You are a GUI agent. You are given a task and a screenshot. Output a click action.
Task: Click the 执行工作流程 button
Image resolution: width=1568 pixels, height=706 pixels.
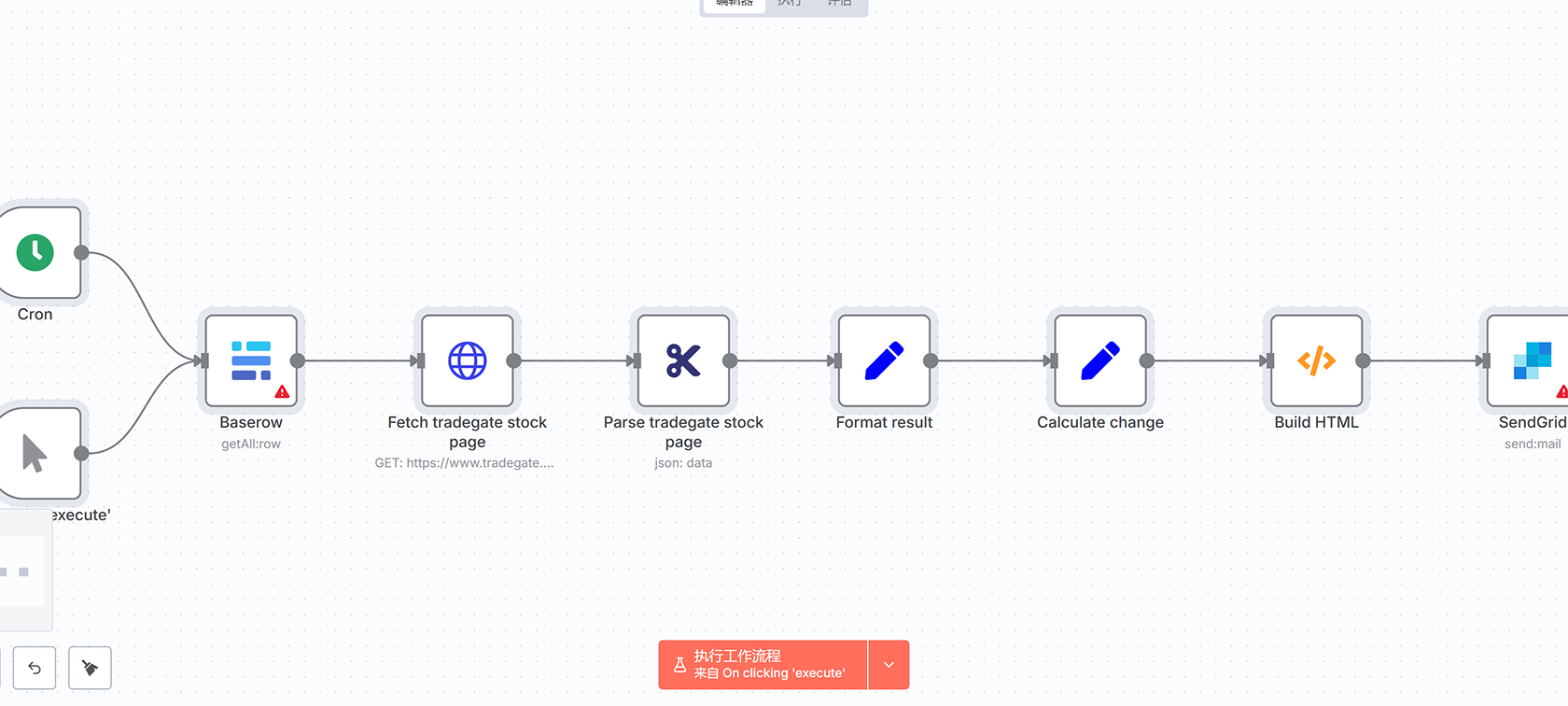(x=763, y=665)
